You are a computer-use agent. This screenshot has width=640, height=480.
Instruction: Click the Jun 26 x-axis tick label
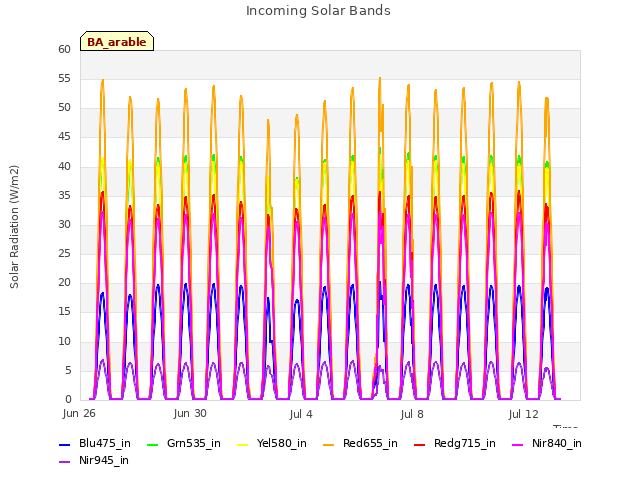tap(79, 413)
